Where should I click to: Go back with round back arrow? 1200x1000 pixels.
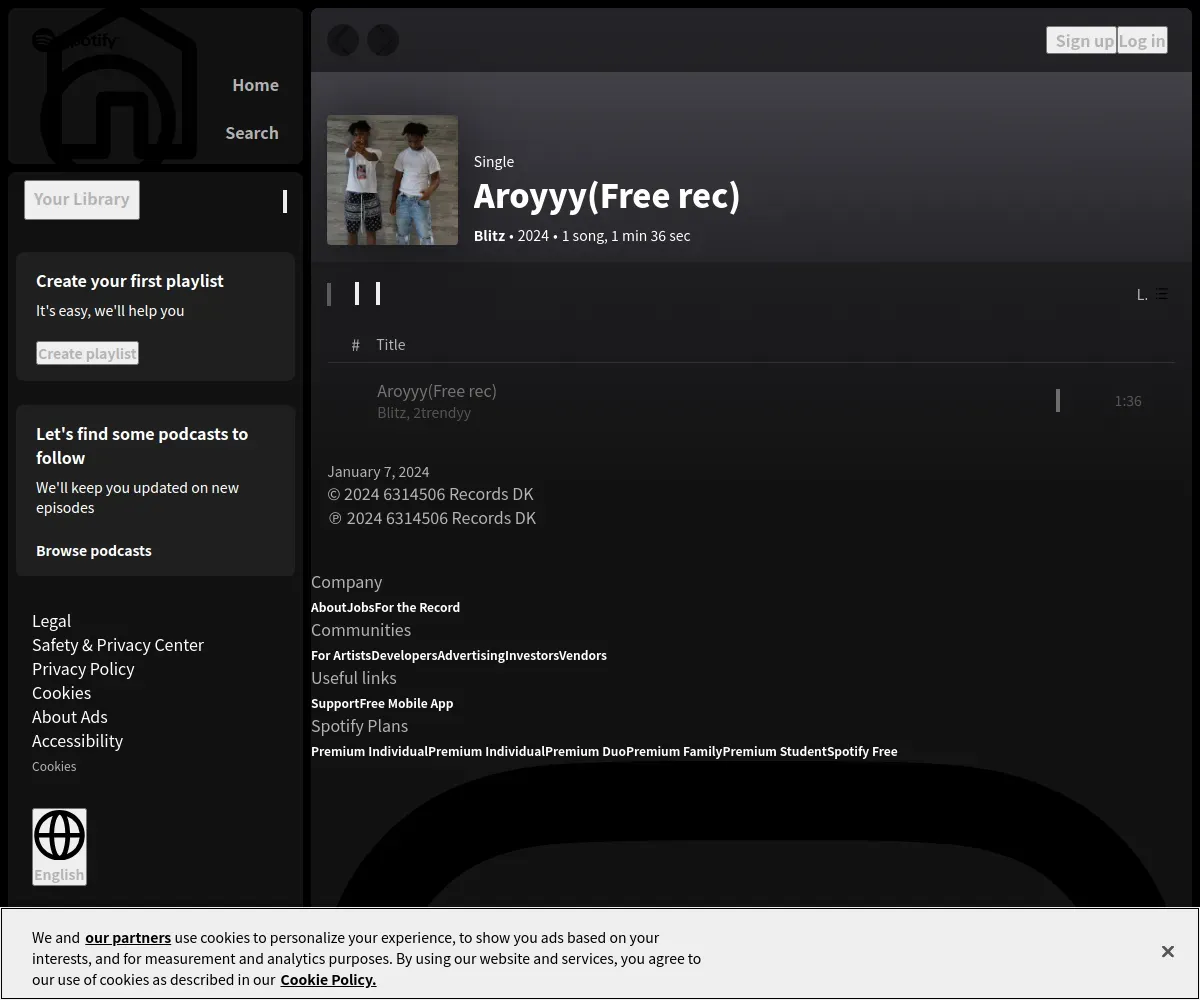(343, 40)
